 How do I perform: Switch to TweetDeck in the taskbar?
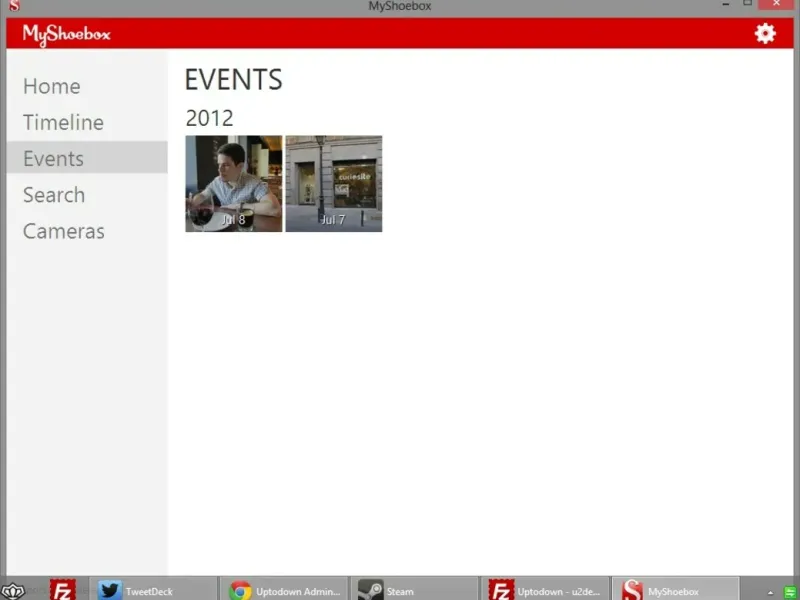154,590
